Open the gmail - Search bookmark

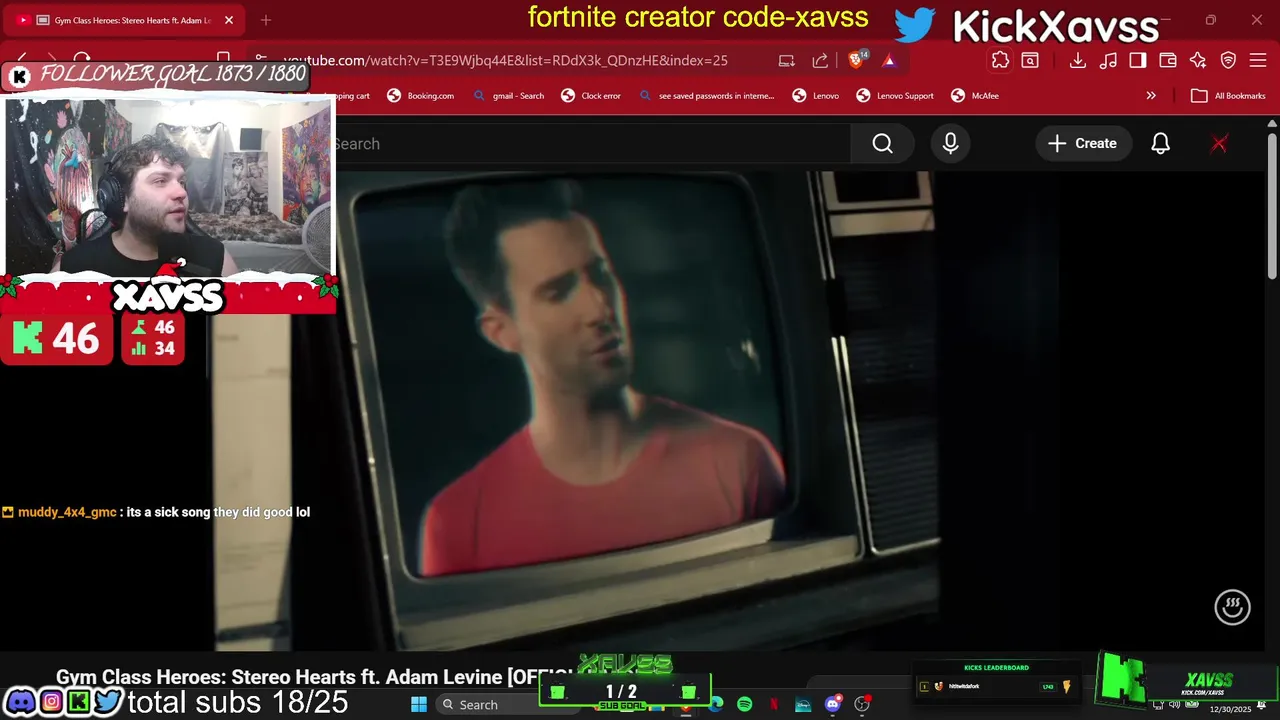point(508,96)
